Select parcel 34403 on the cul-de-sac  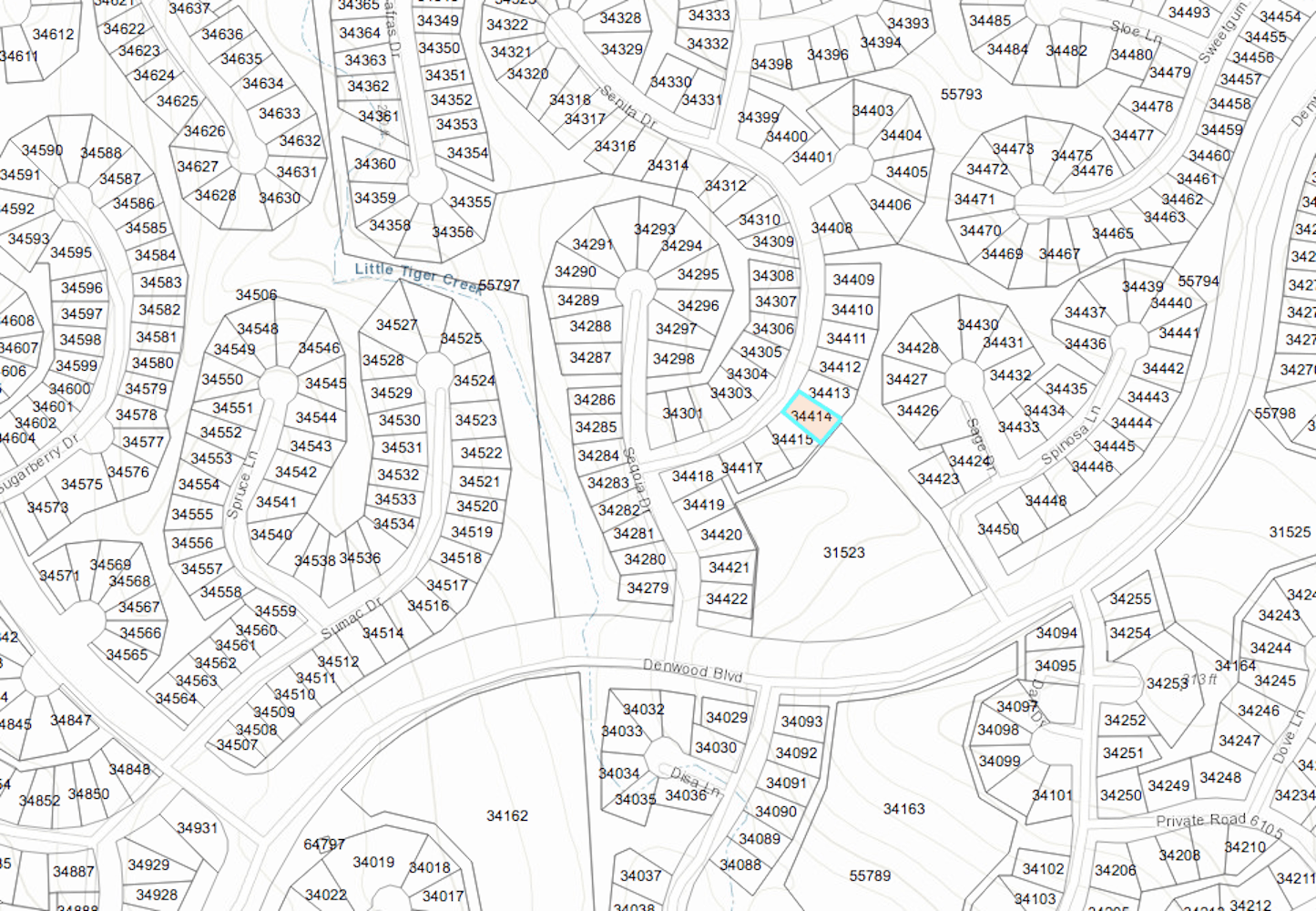pos(872,110)
